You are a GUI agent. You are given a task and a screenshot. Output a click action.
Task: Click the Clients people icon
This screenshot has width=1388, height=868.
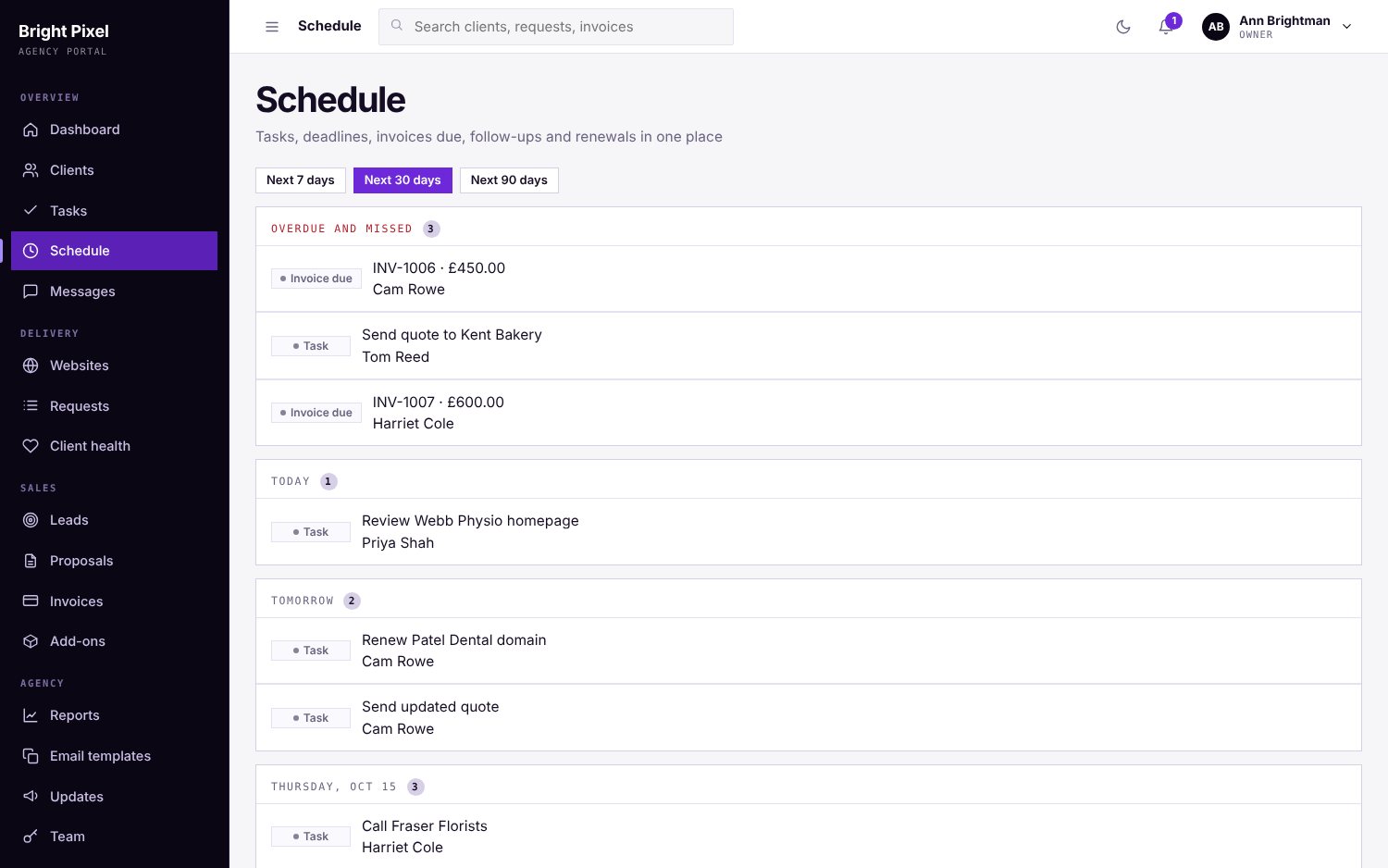(31, 170)
